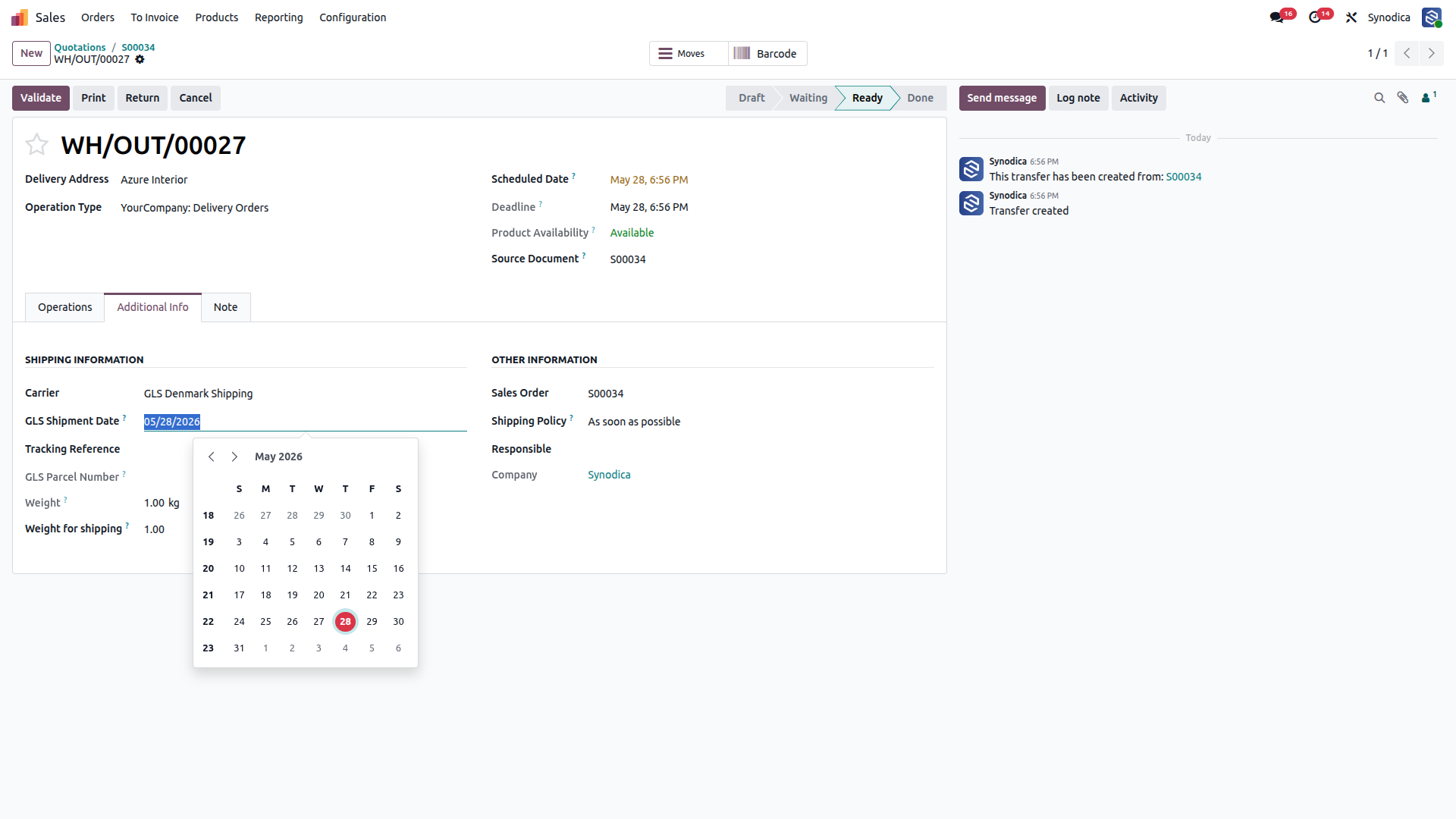Open the Barcode stat button

(767, 54)
